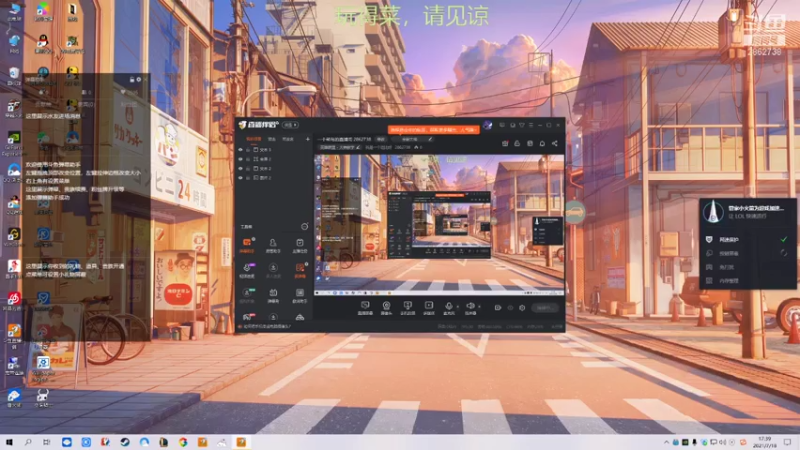
Task: Click the first orange tool in toolbox grid
Action: point(247,245)
